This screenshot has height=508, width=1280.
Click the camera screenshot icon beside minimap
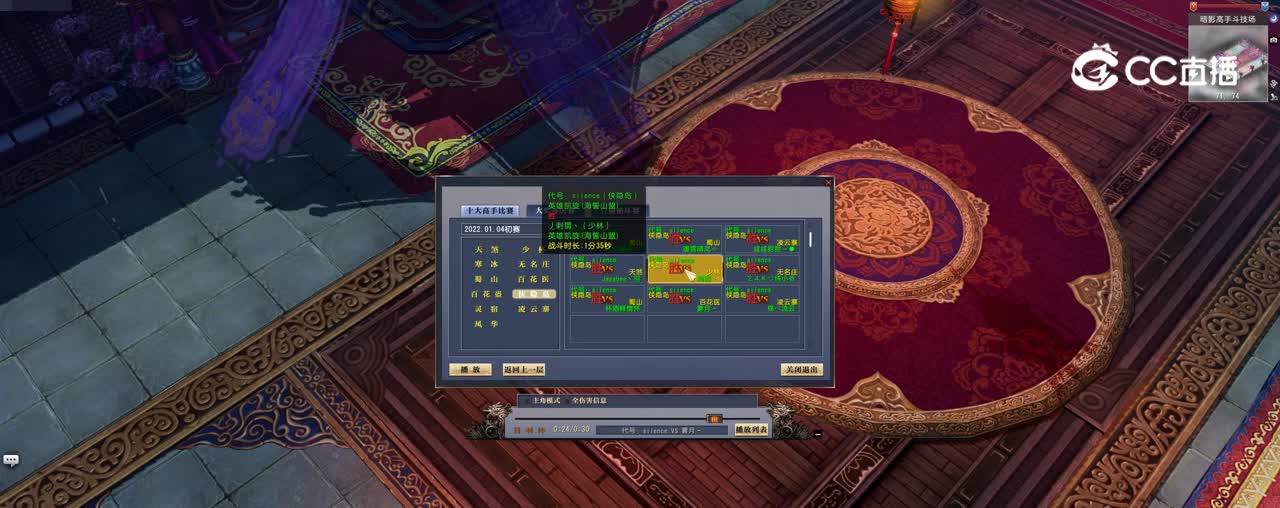tap(1274, 40)
